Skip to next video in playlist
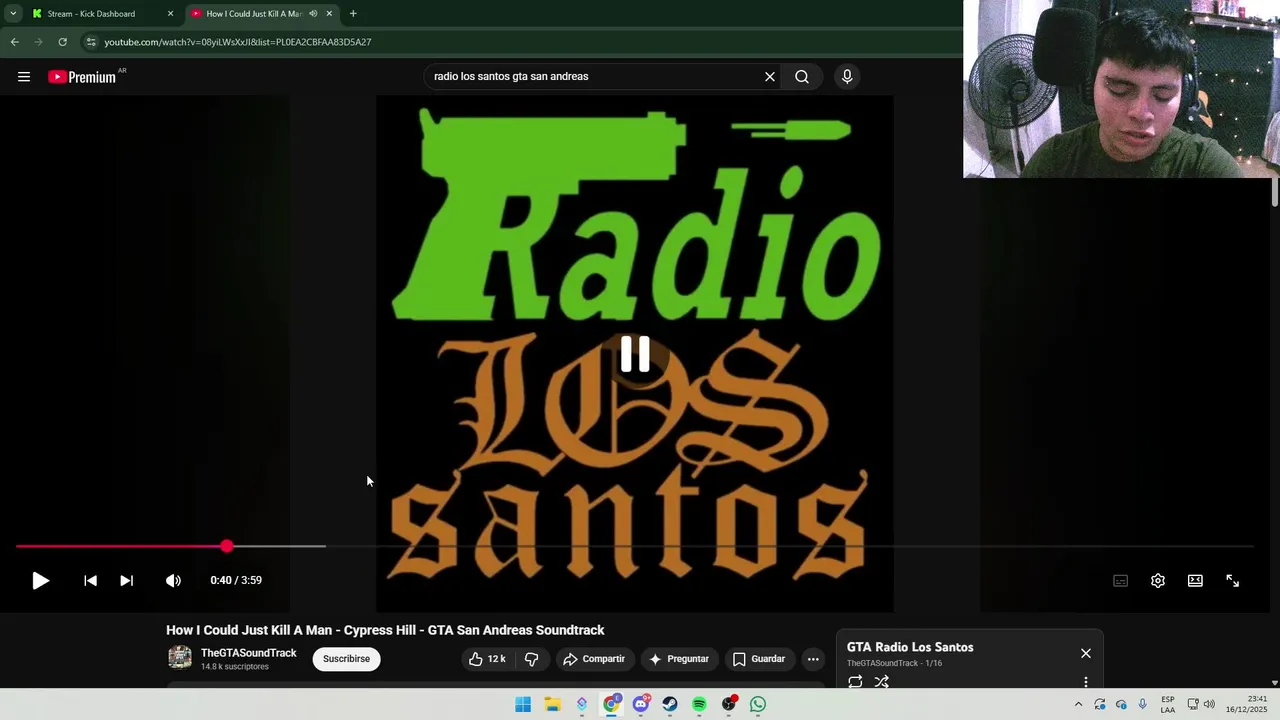This screenshot has width=1280, height=720. click(126, 580)
